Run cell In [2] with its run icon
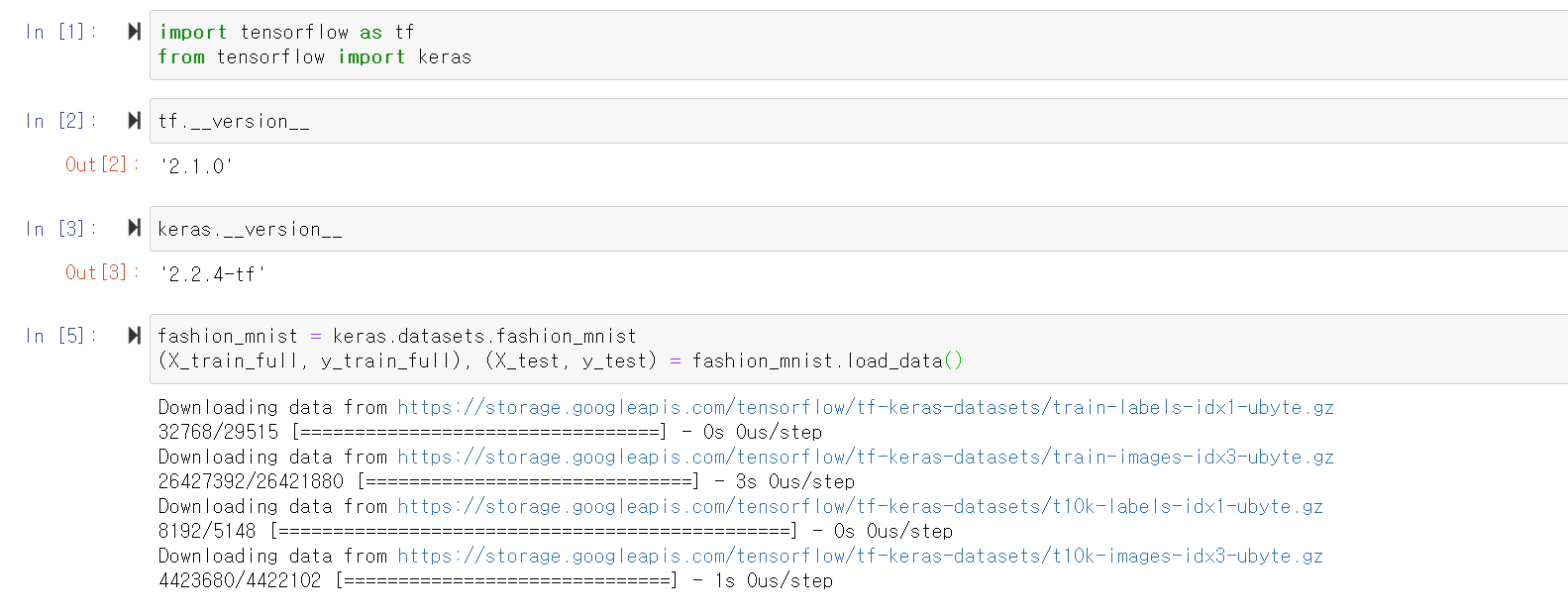Viewport: 1568px width, 616px height. tap(135, 121)
